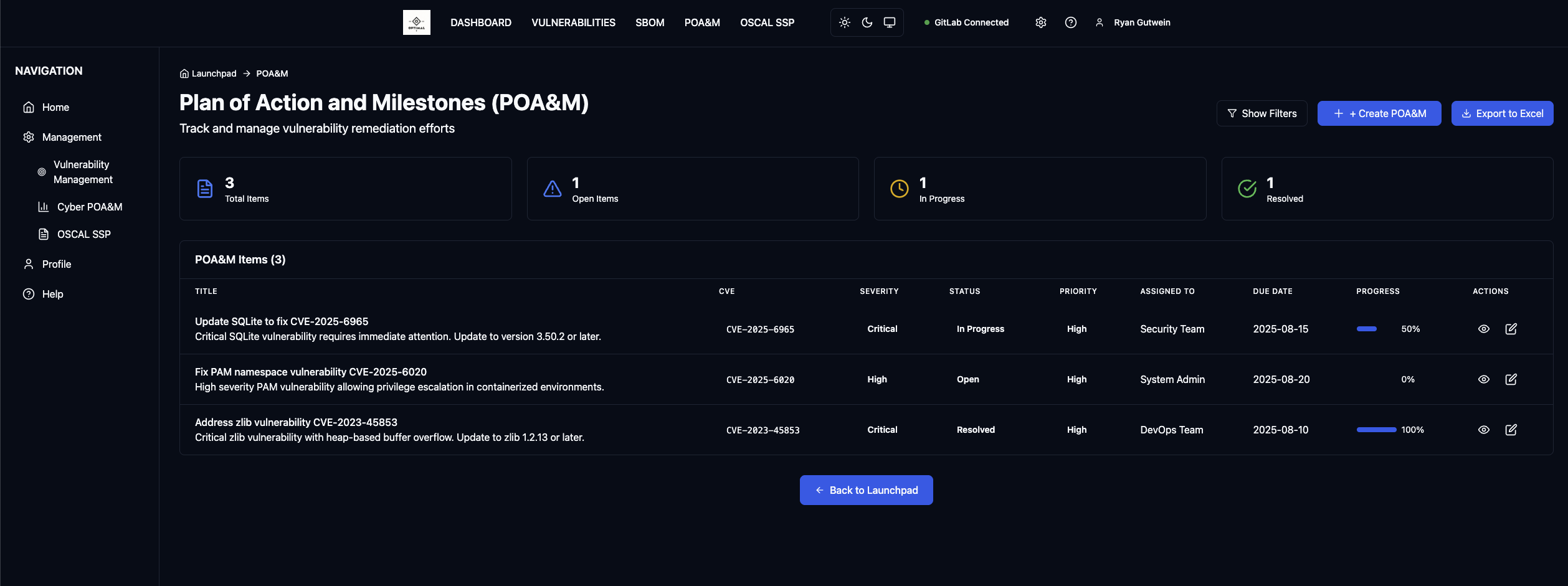Open the SBOM navigation menu item
The width and height of the screenshot is (1568, 586).
(x=650, y=22)
